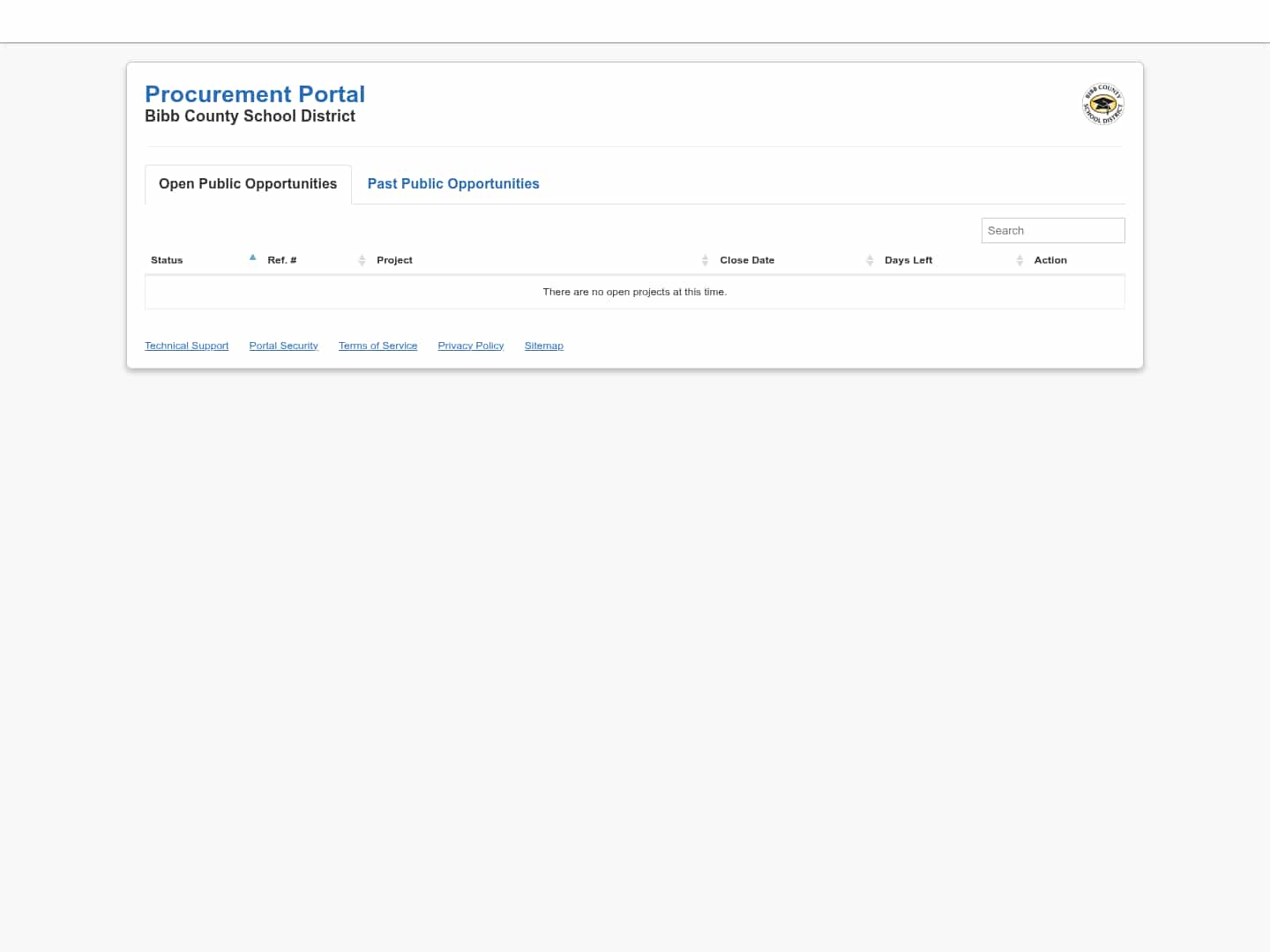
Task: Click inside the Search field
Action: [1053, 230]
